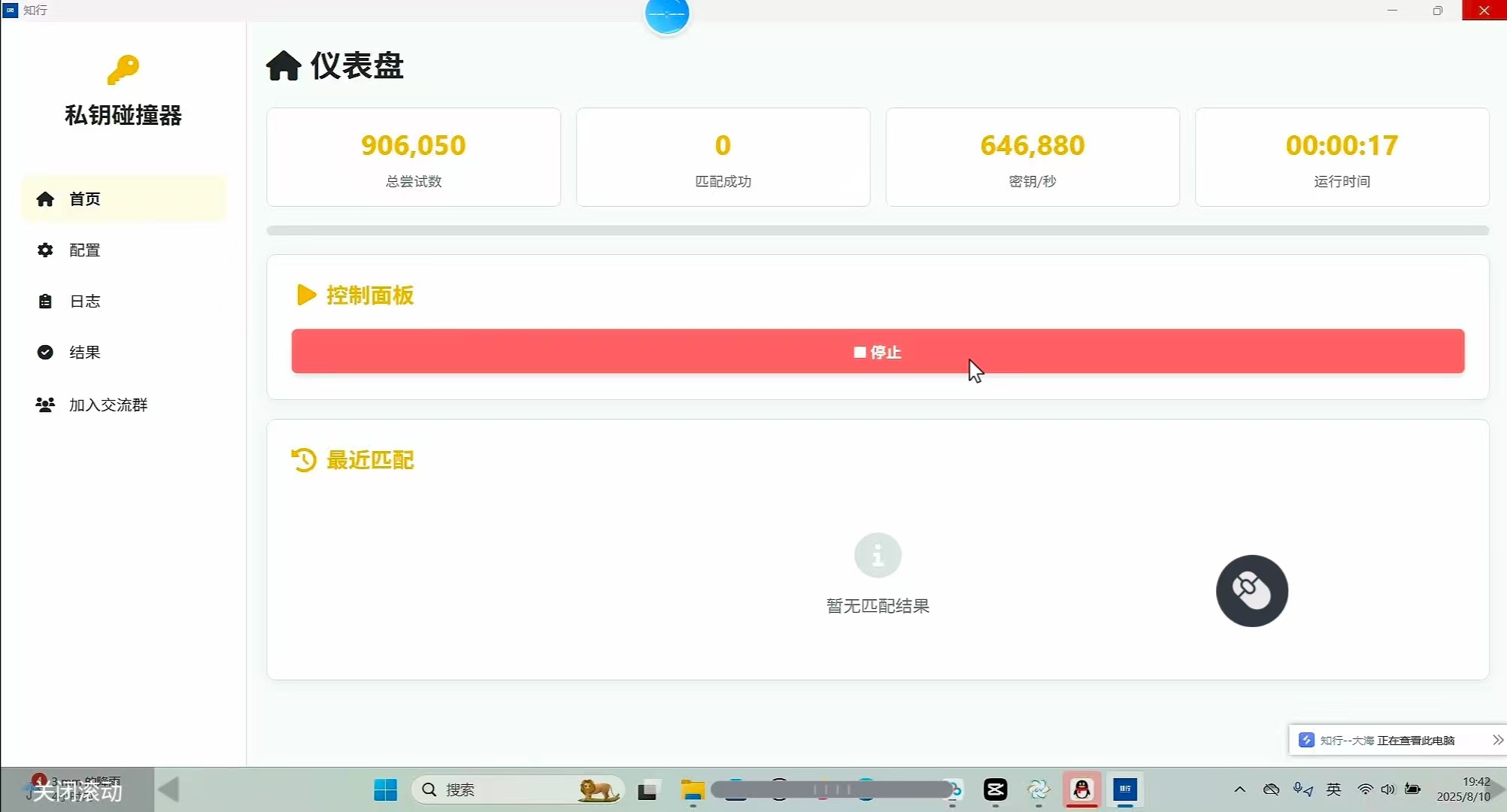The height and width of the screenshot is (812, 1507).
Task: Click the progress bar under the stats
Action: [877, 230]
